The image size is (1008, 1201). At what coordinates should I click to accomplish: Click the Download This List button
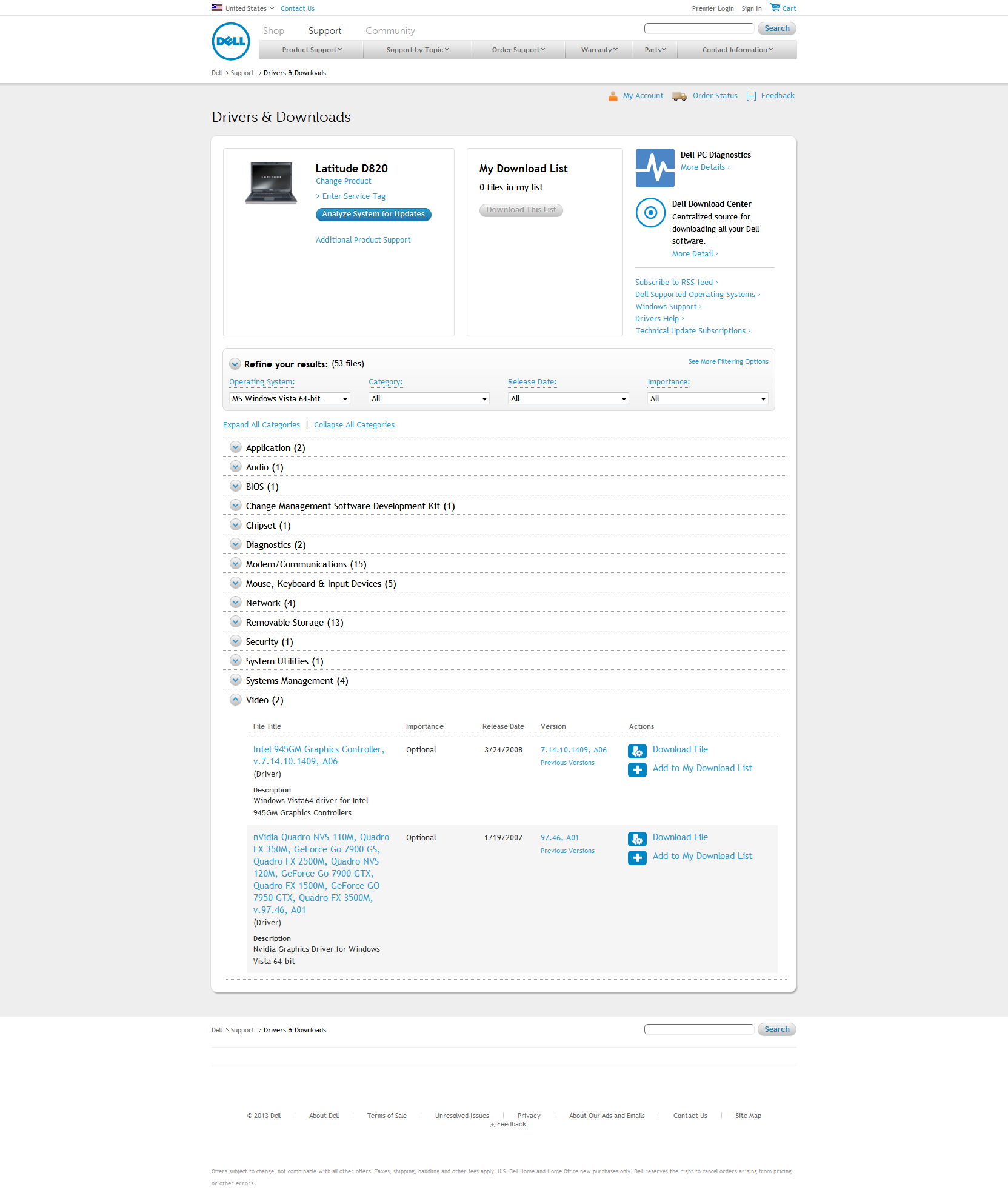pos(521,210)
